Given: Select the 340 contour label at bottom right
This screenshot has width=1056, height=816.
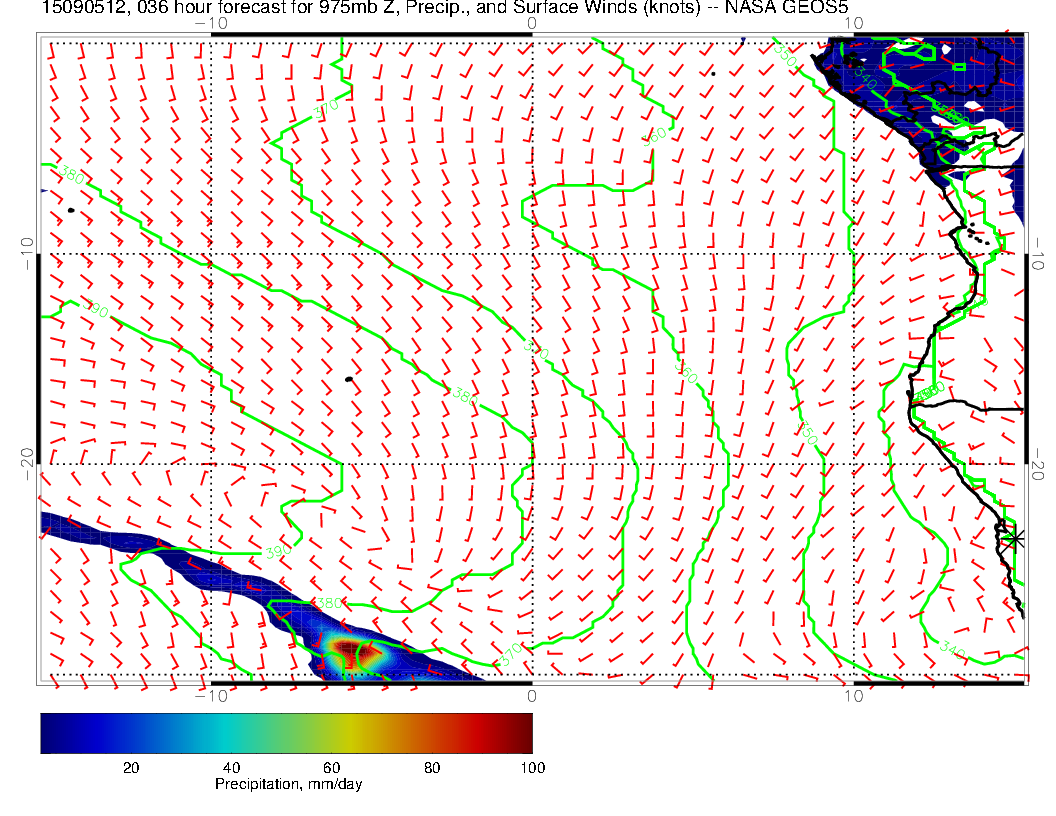Looking at the screenshot, I should coord(954,650).
